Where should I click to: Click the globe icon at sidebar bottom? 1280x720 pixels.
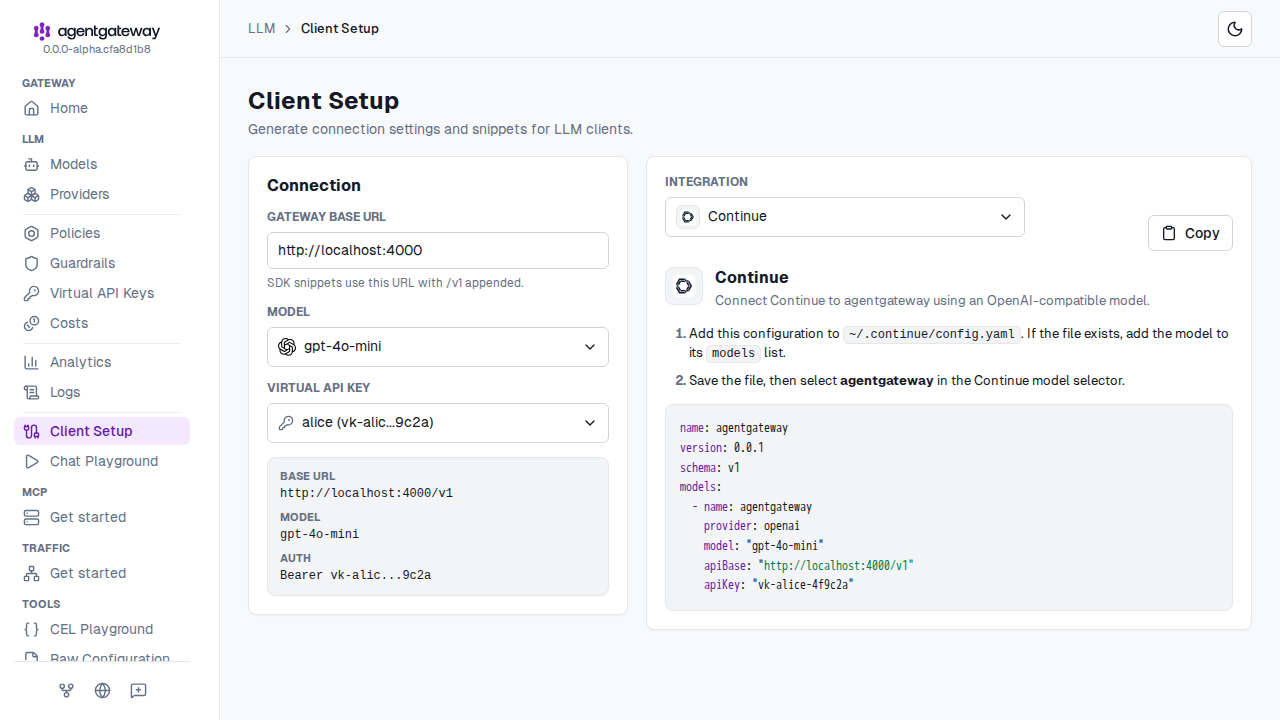[x=102, y=690]
